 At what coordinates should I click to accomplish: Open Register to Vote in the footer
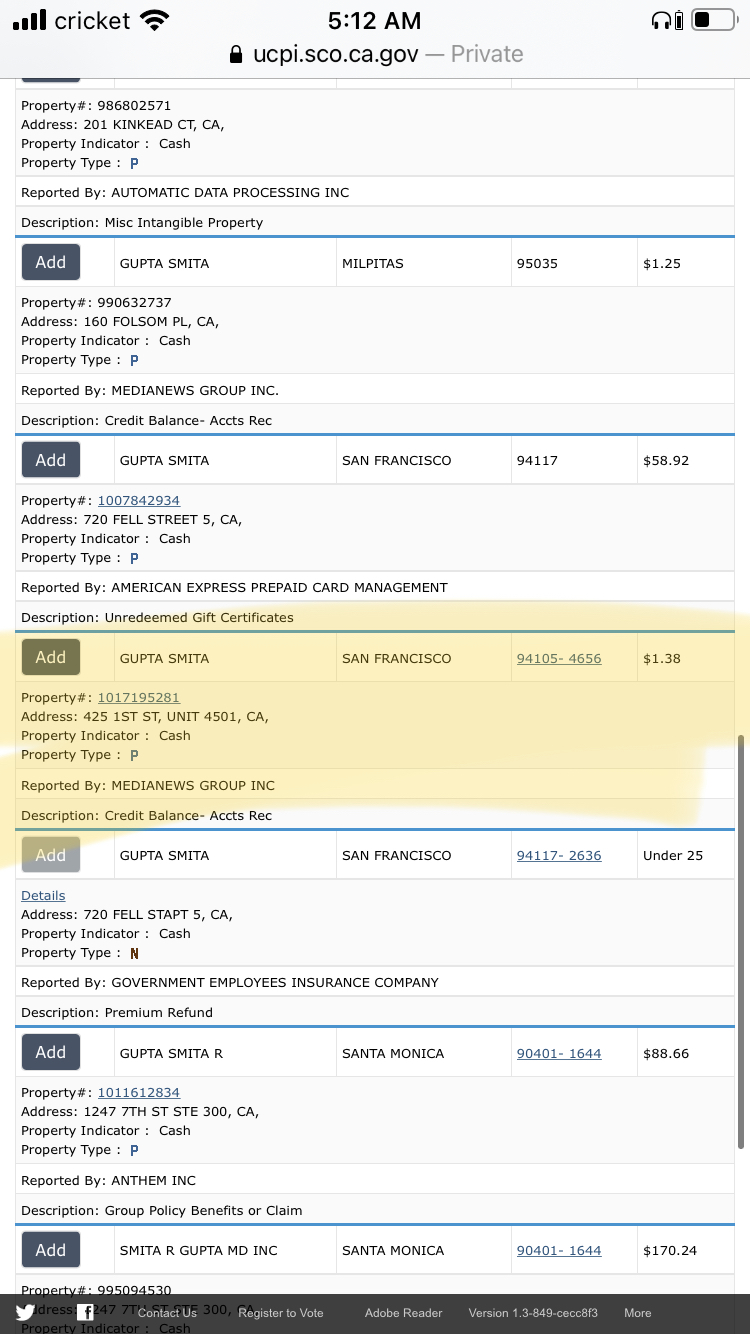pyautogui.click(x=281, y=1313)
